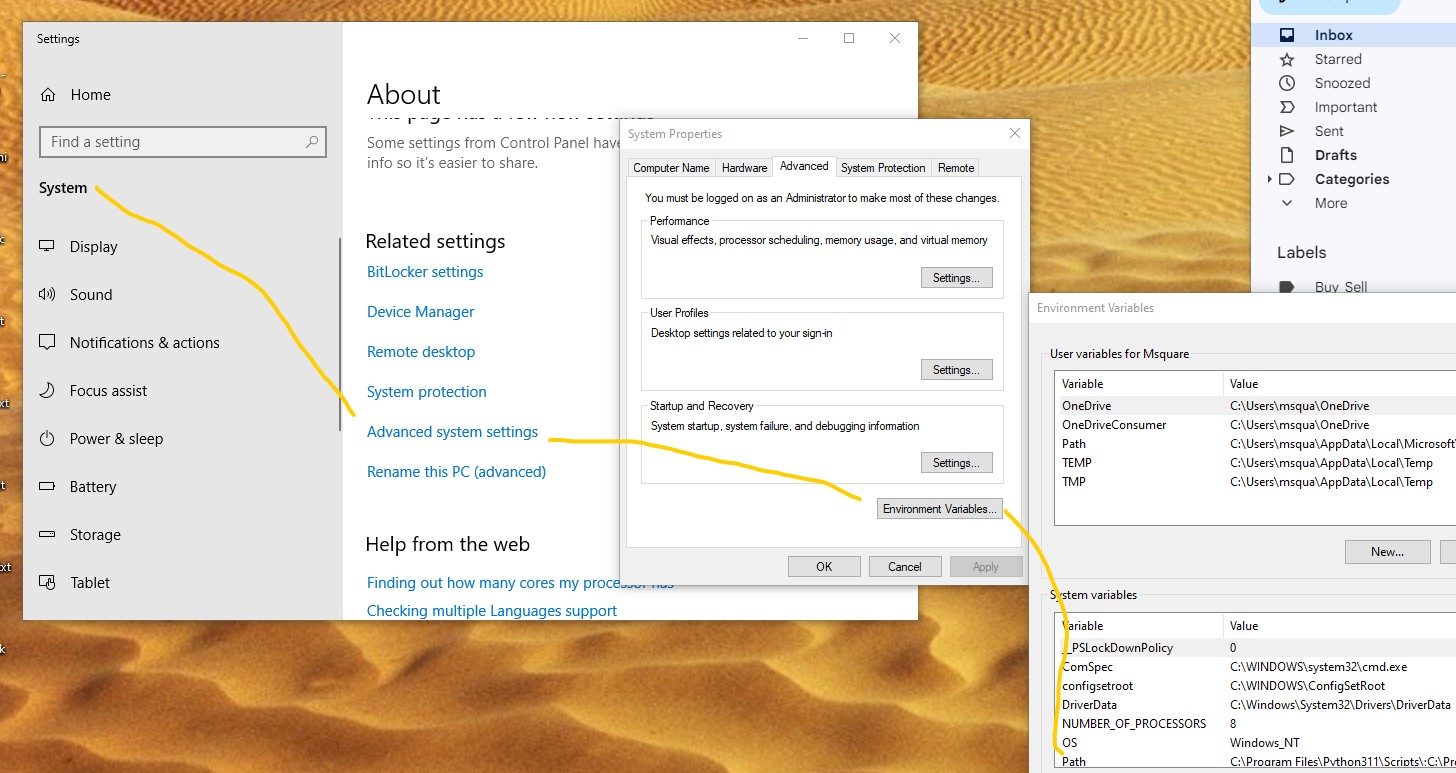
Task: Open Sound settings in the sidebar
Action: pos(90,295)
